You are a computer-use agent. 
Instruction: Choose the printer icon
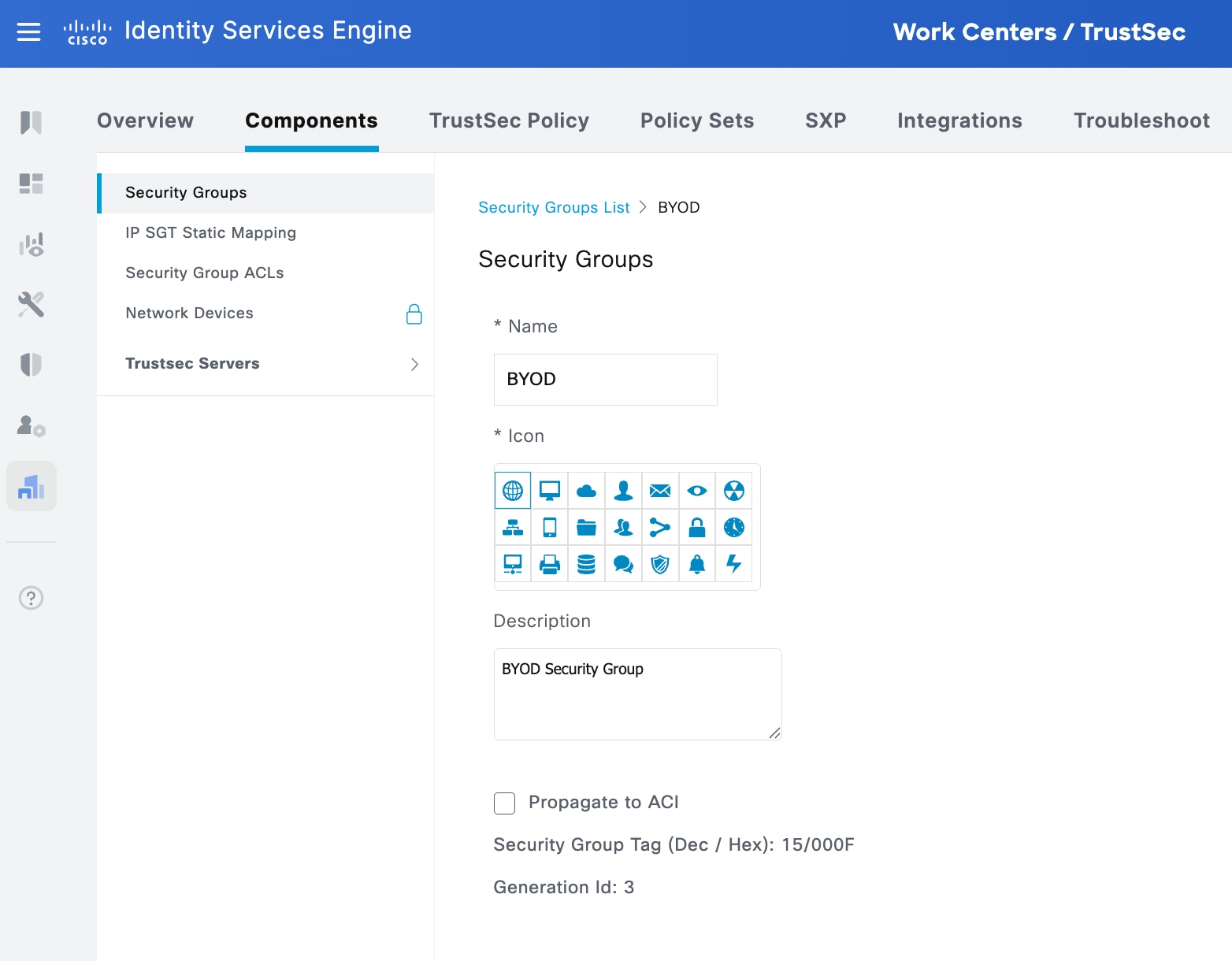click(550, 564)
